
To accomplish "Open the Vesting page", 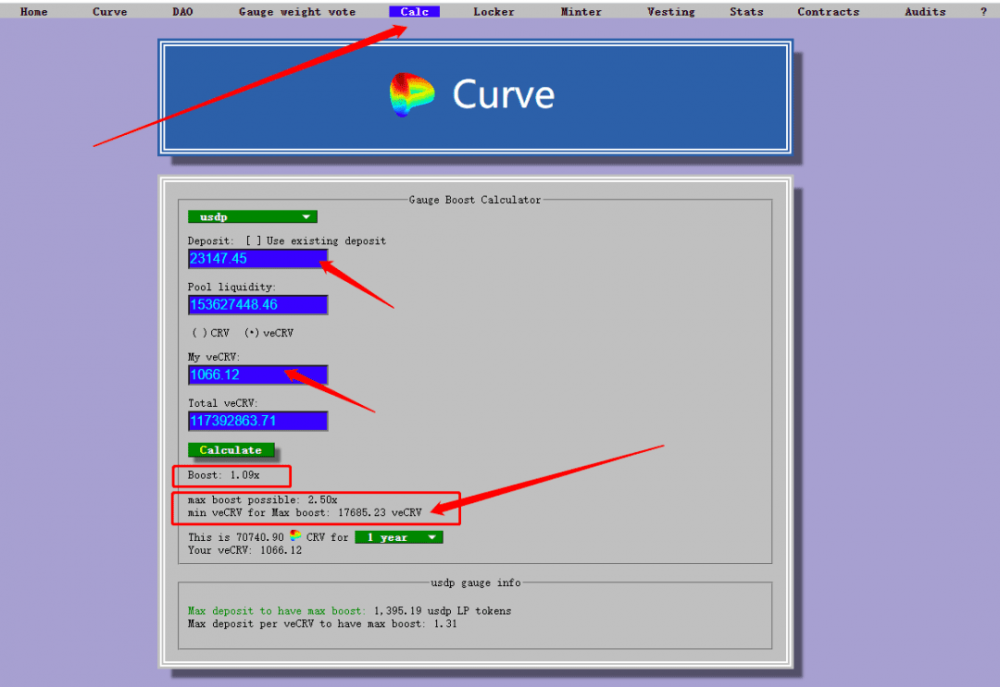I will pyautogui.click(x=671, y=11).
